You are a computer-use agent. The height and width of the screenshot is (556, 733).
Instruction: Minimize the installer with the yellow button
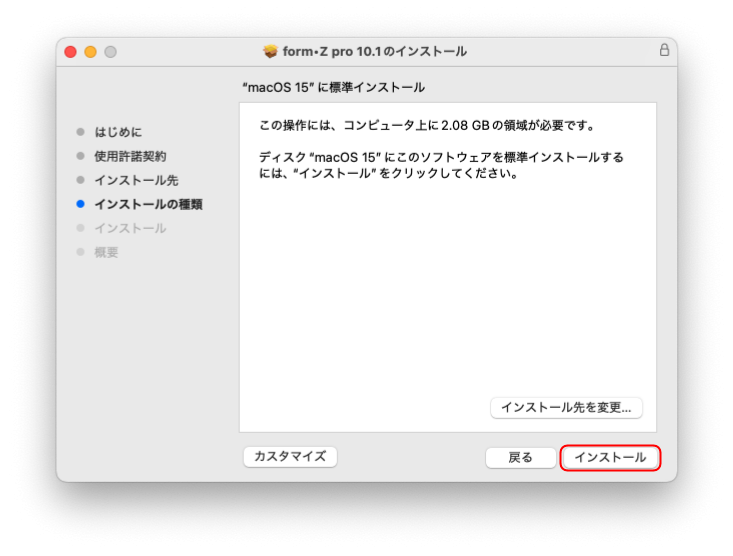click(90, 51)
